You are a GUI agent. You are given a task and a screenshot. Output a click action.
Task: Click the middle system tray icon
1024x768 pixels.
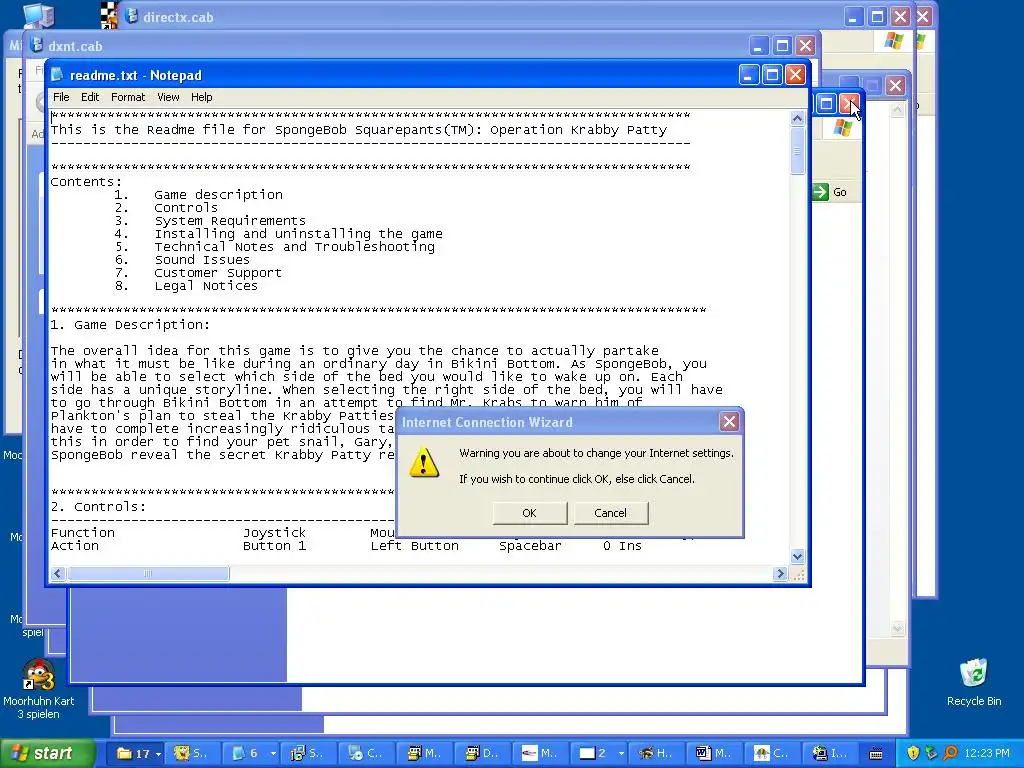tap(931, 754)
